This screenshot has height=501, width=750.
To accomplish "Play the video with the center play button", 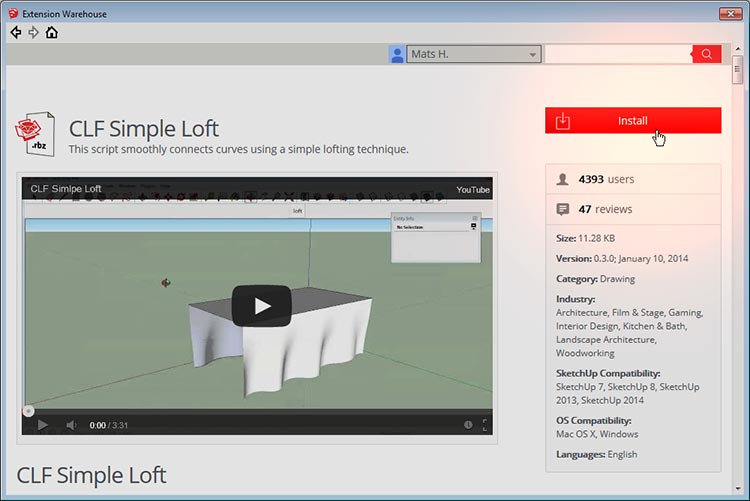I will coord(262,306).
